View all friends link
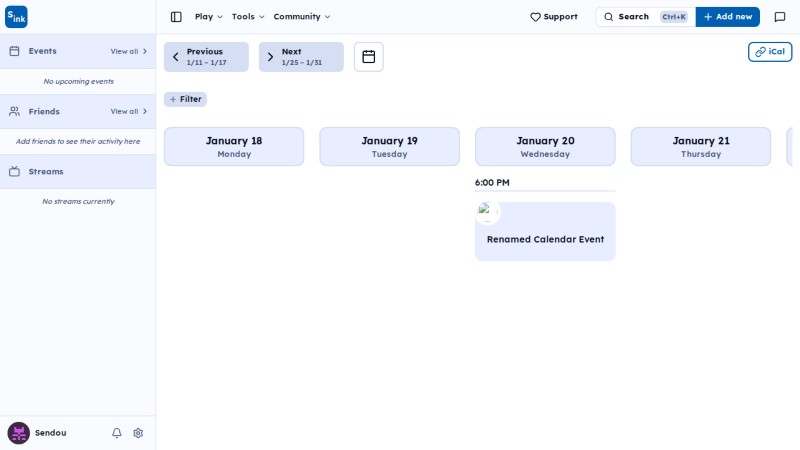Image resolution: width=800 pixels, height=450 pixels. pyautogui.click(x=129, y=111)
